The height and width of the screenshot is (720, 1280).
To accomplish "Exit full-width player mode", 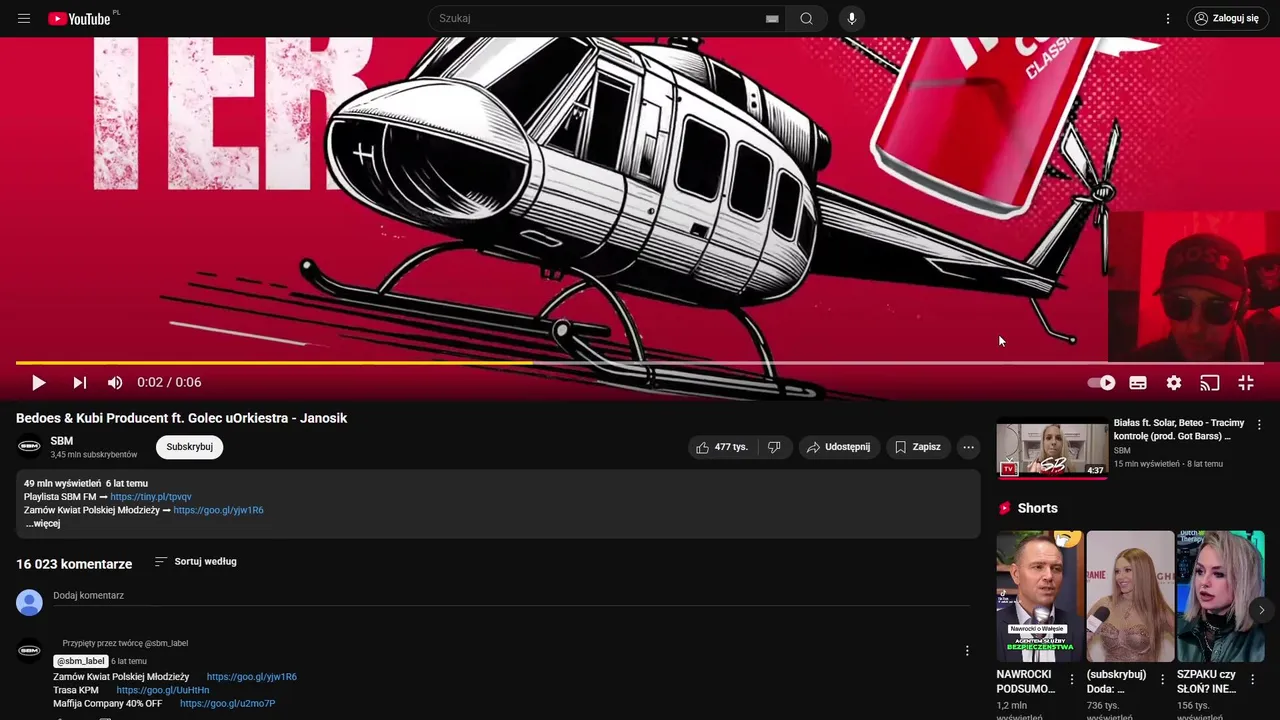I will [x=1246, y=382].
